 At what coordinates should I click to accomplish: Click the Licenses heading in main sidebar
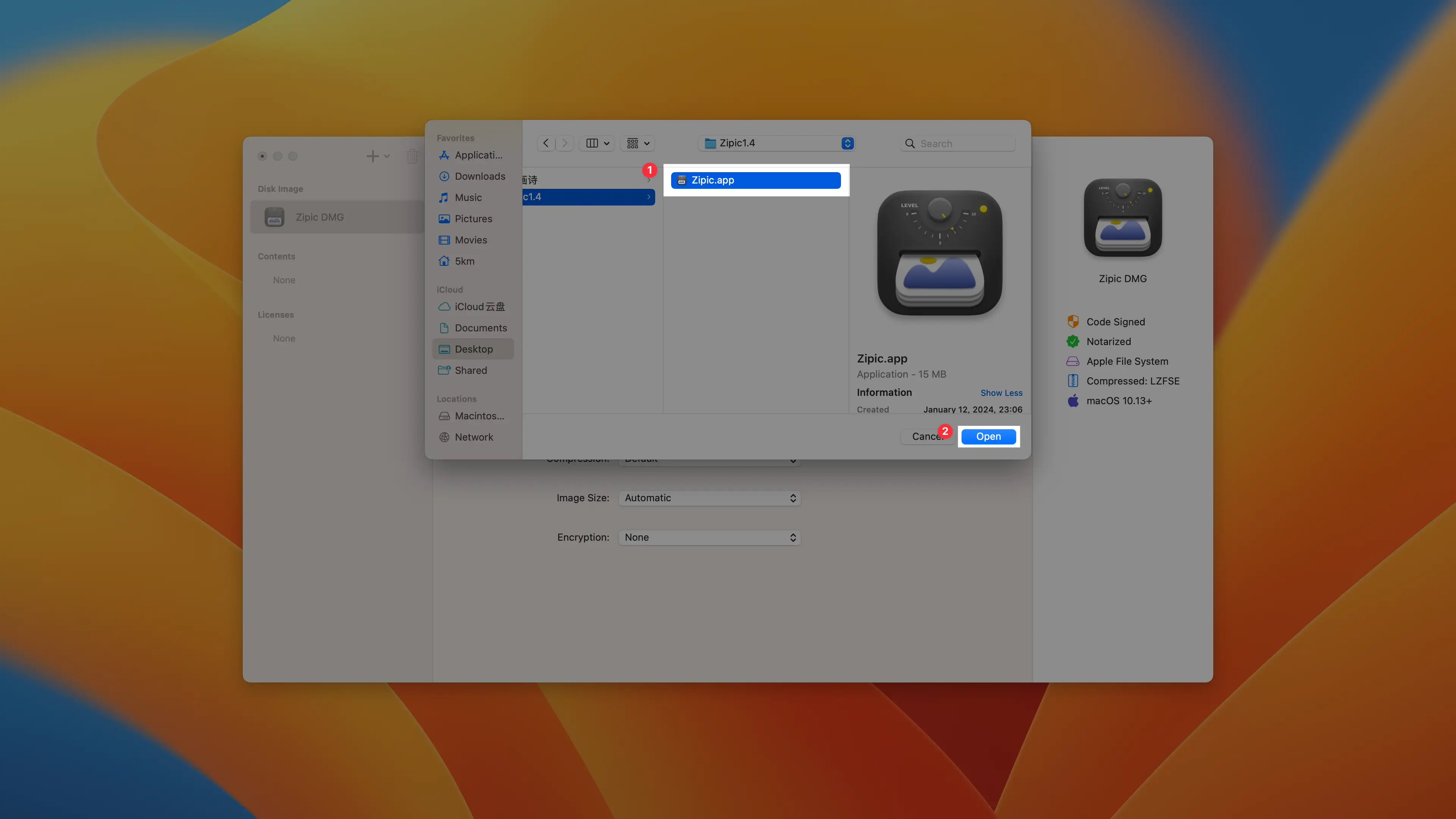[276, 315]
